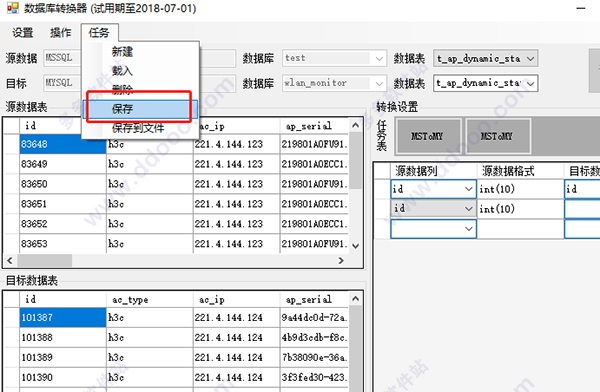Select source row with id 83652

(63, 224)
